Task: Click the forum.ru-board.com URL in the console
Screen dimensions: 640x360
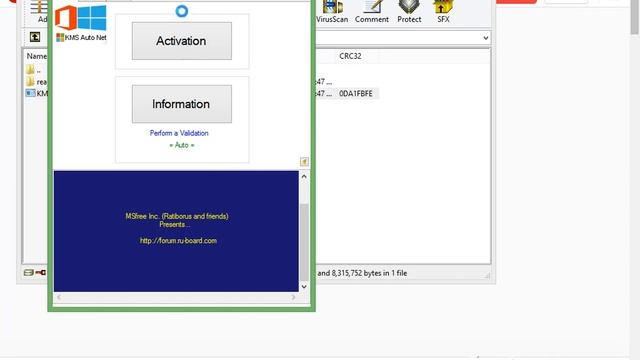Action: (178, 241)
